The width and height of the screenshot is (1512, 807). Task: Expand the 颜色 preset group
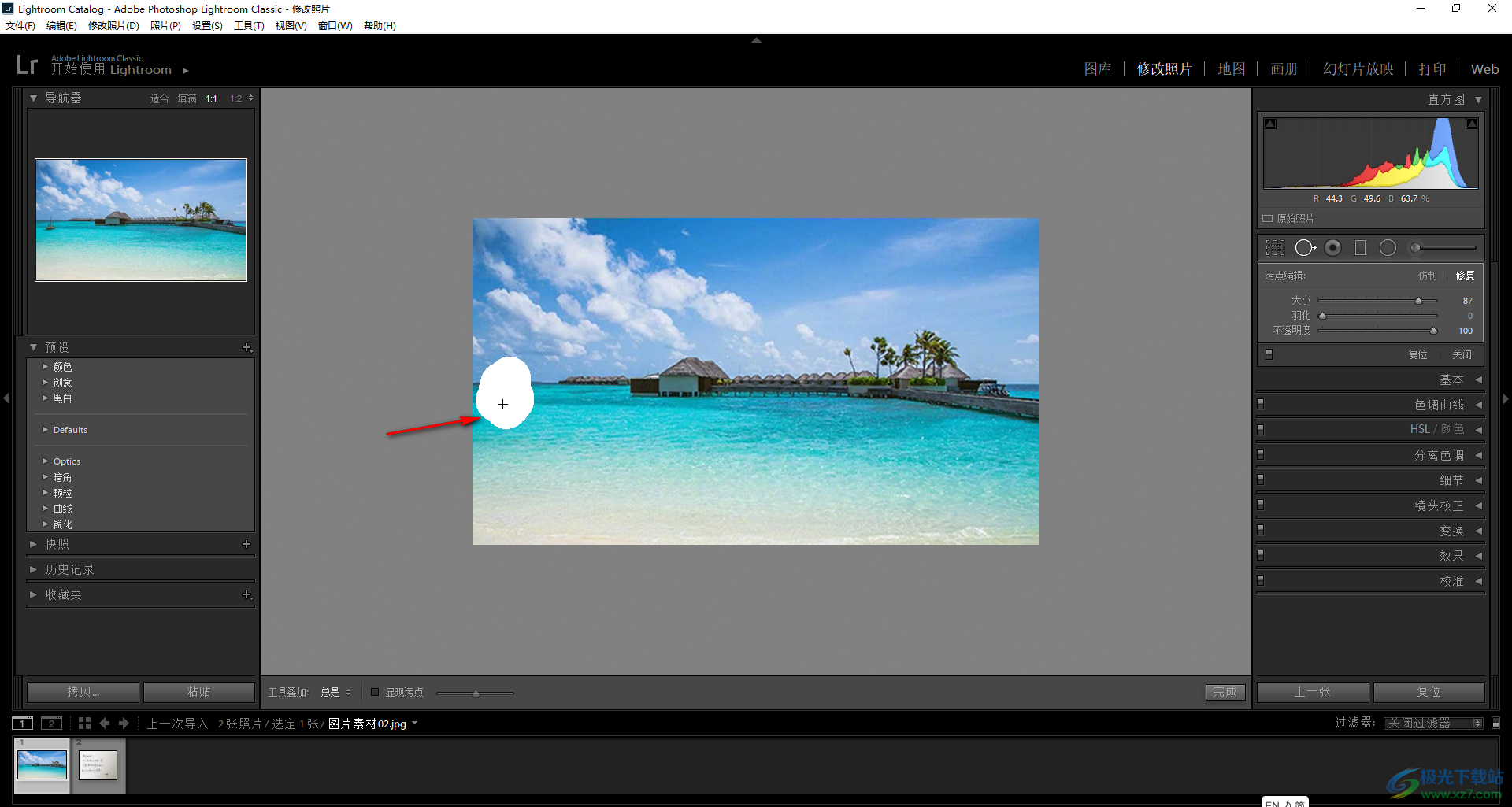(45, 367)
